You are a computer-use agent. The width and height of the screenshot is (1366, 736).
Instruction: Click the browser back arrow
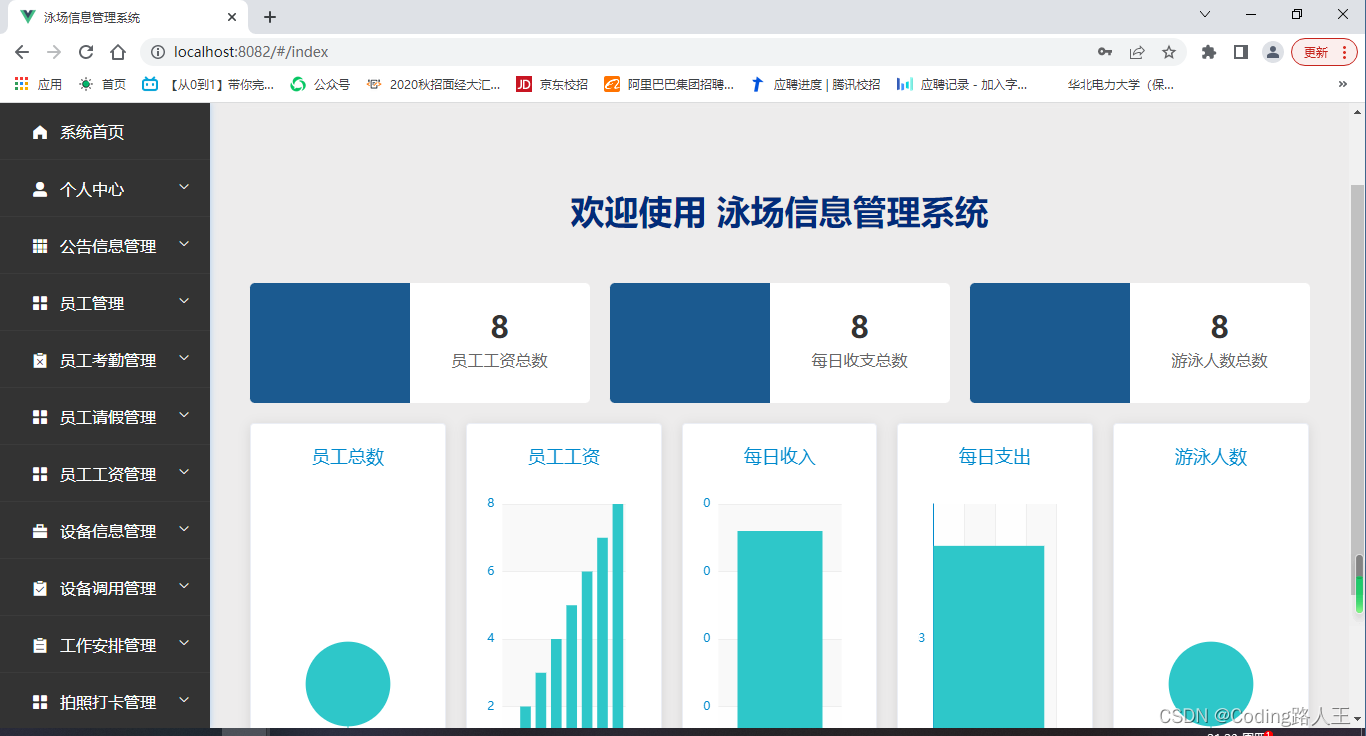[22, 52]
